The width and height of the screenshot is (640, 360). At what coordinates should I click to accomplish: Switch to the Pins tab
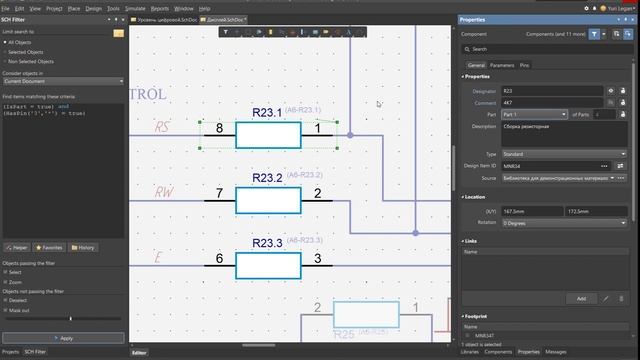click(524, 65)
